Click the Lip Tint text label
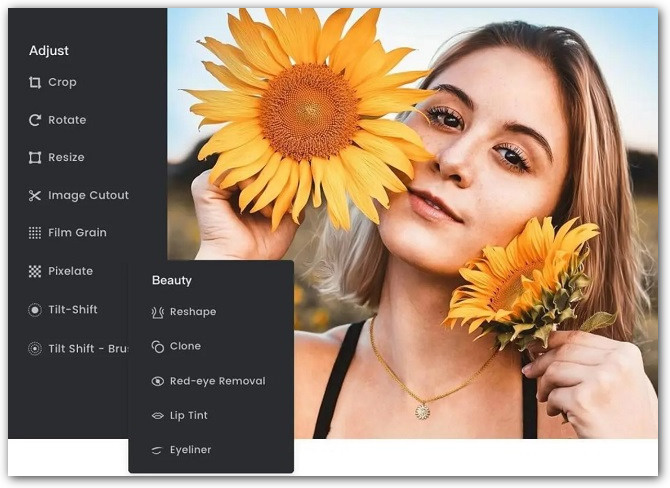The height and width of the screenshot is (488, 670). 189,416
